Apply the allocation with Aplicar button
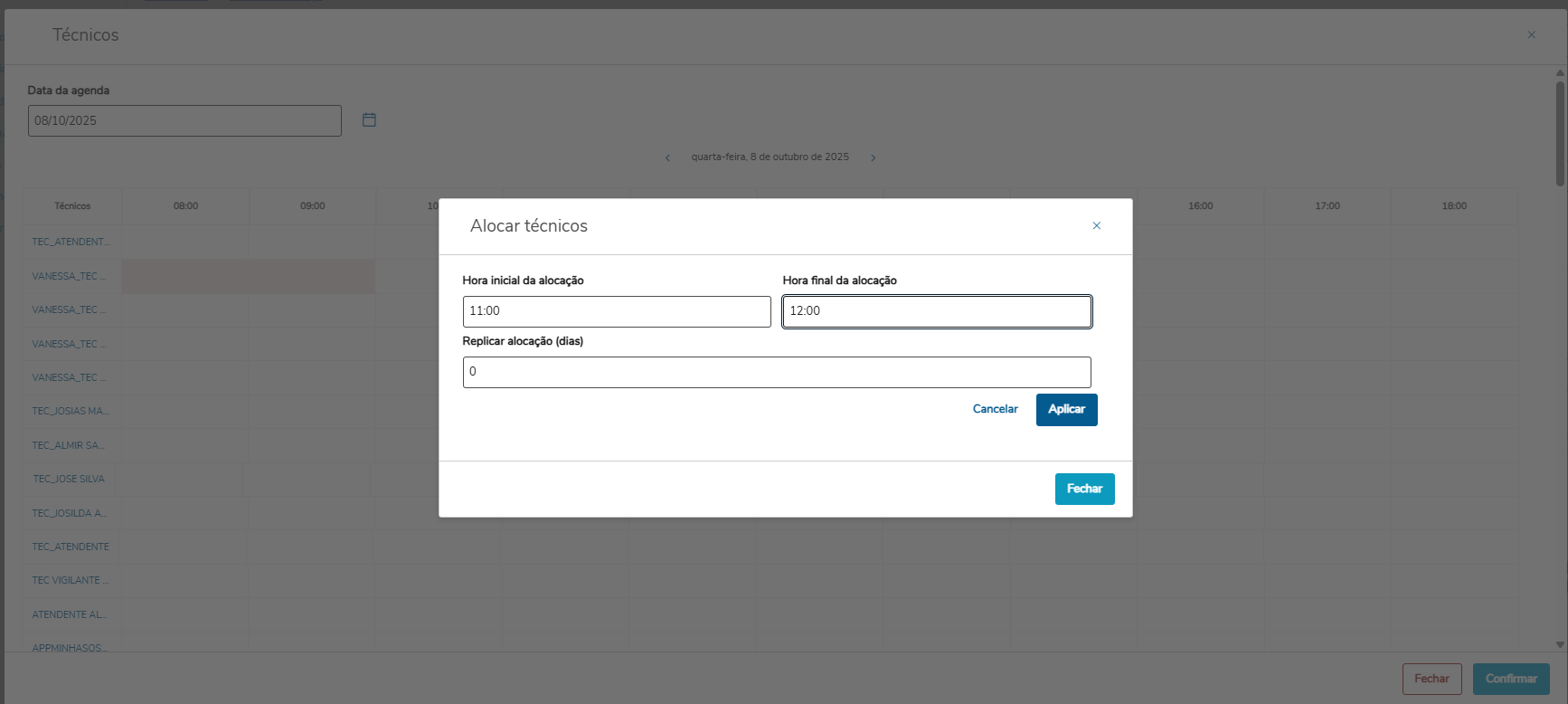This screenshot has width=1568, height=704. (x=1066, y=409)
